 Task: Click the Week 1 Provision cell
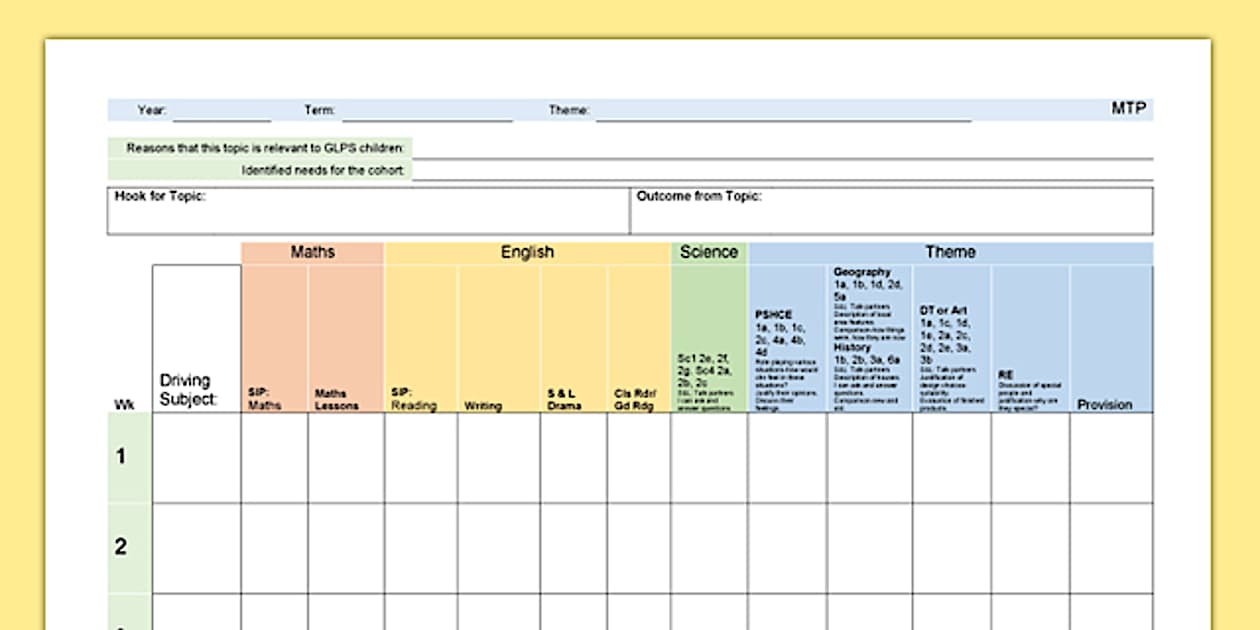point(1111,458)
